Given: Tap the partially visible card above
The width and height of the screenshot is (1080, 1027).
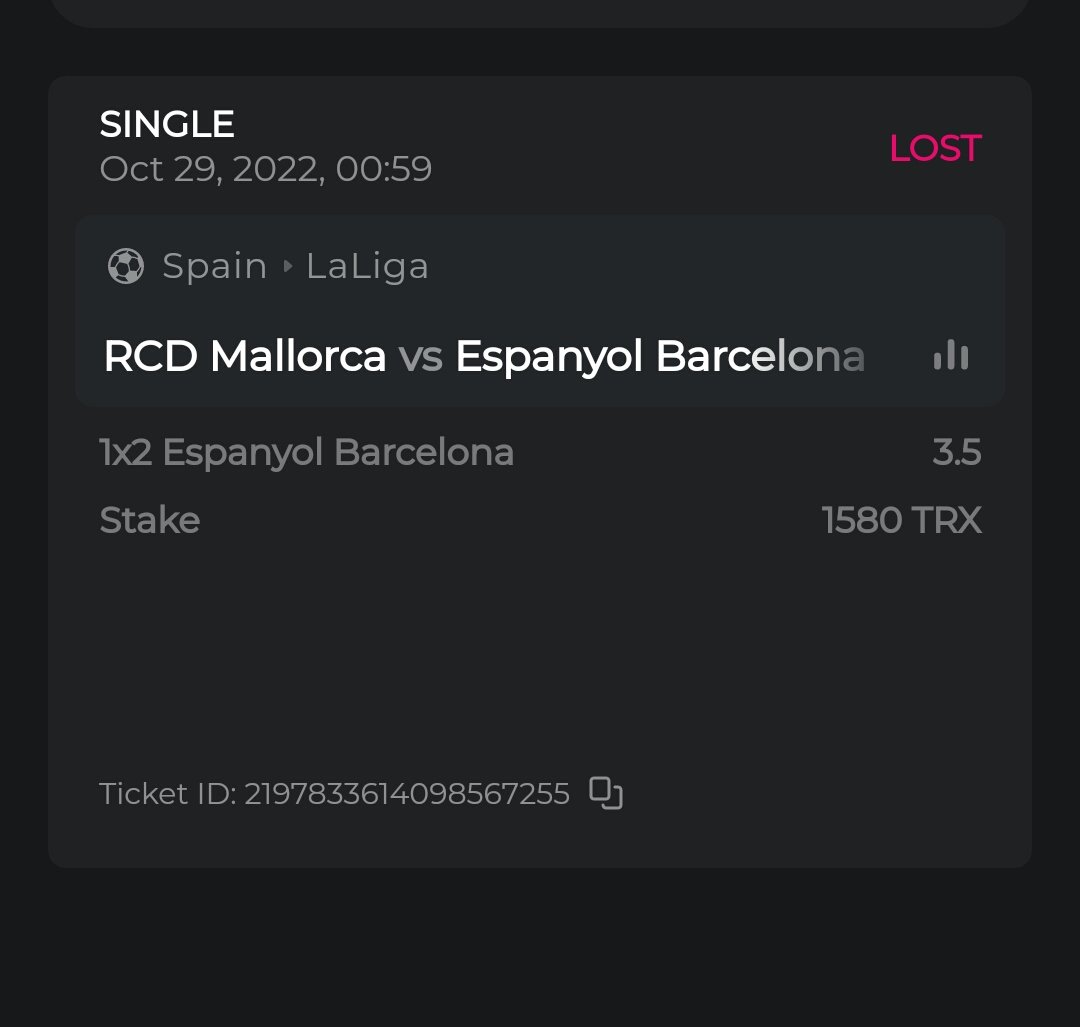Looking at the screenshot, I should pos(540,12).
